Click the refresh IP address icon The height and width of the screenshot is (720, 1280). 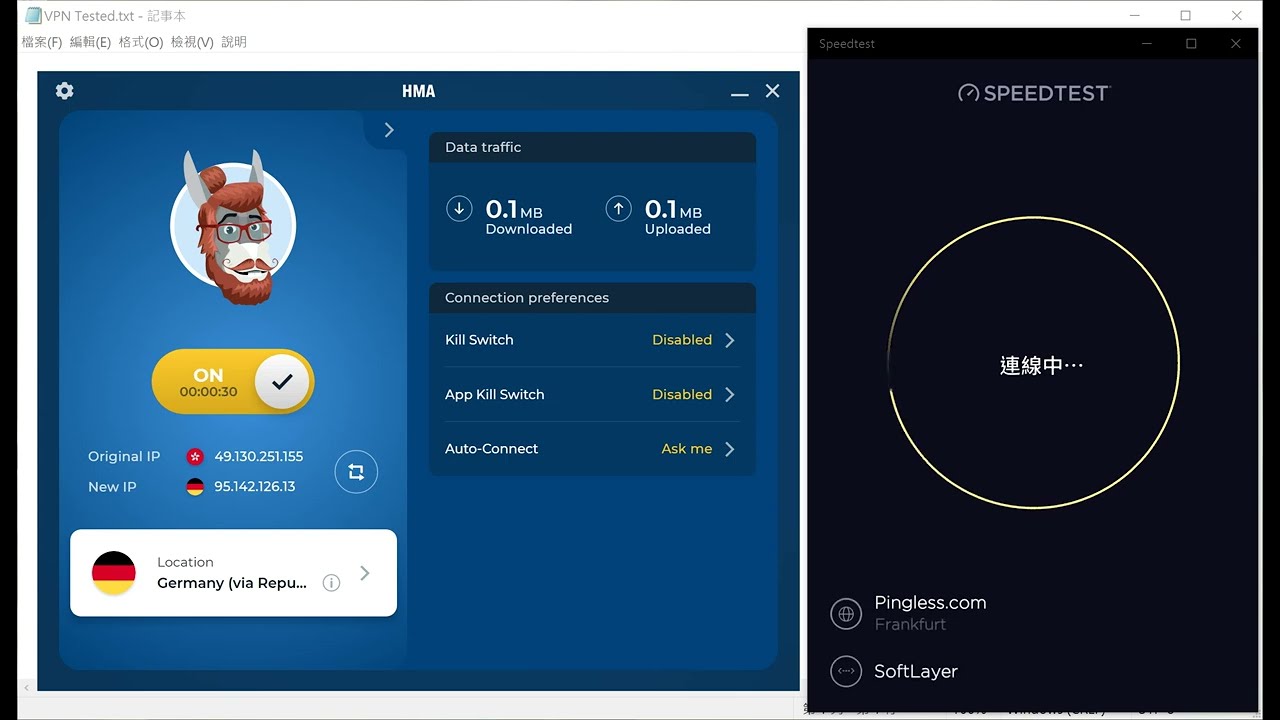tap(356, 472)
